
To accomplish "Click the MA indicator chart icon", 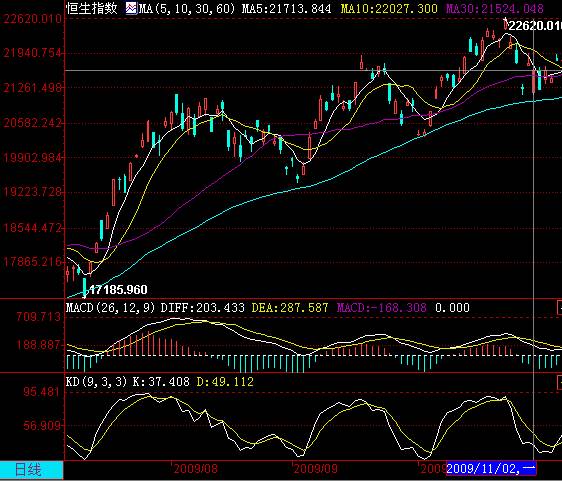I will [131, 8].
